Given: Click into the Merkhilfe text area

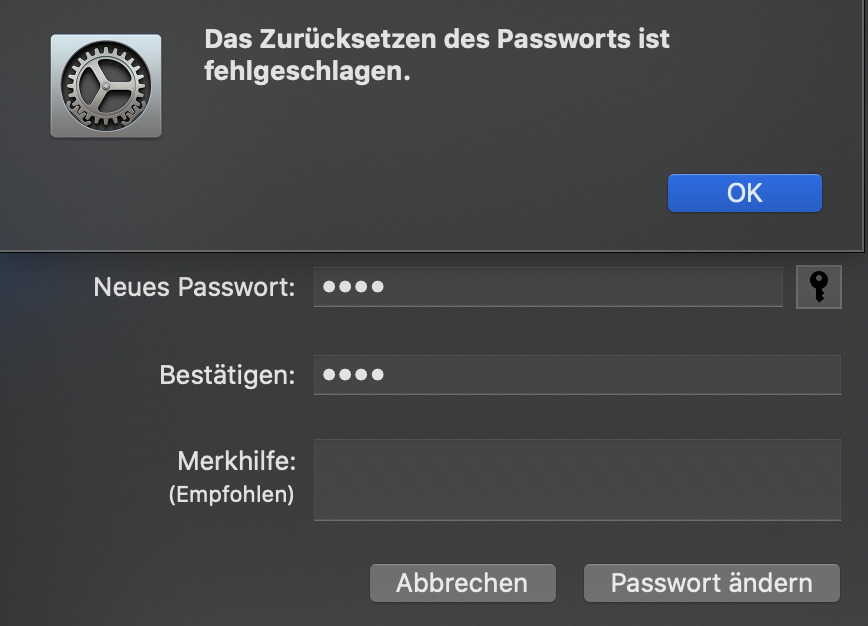Looking at the screenshot, I should [x=576, y=480].
